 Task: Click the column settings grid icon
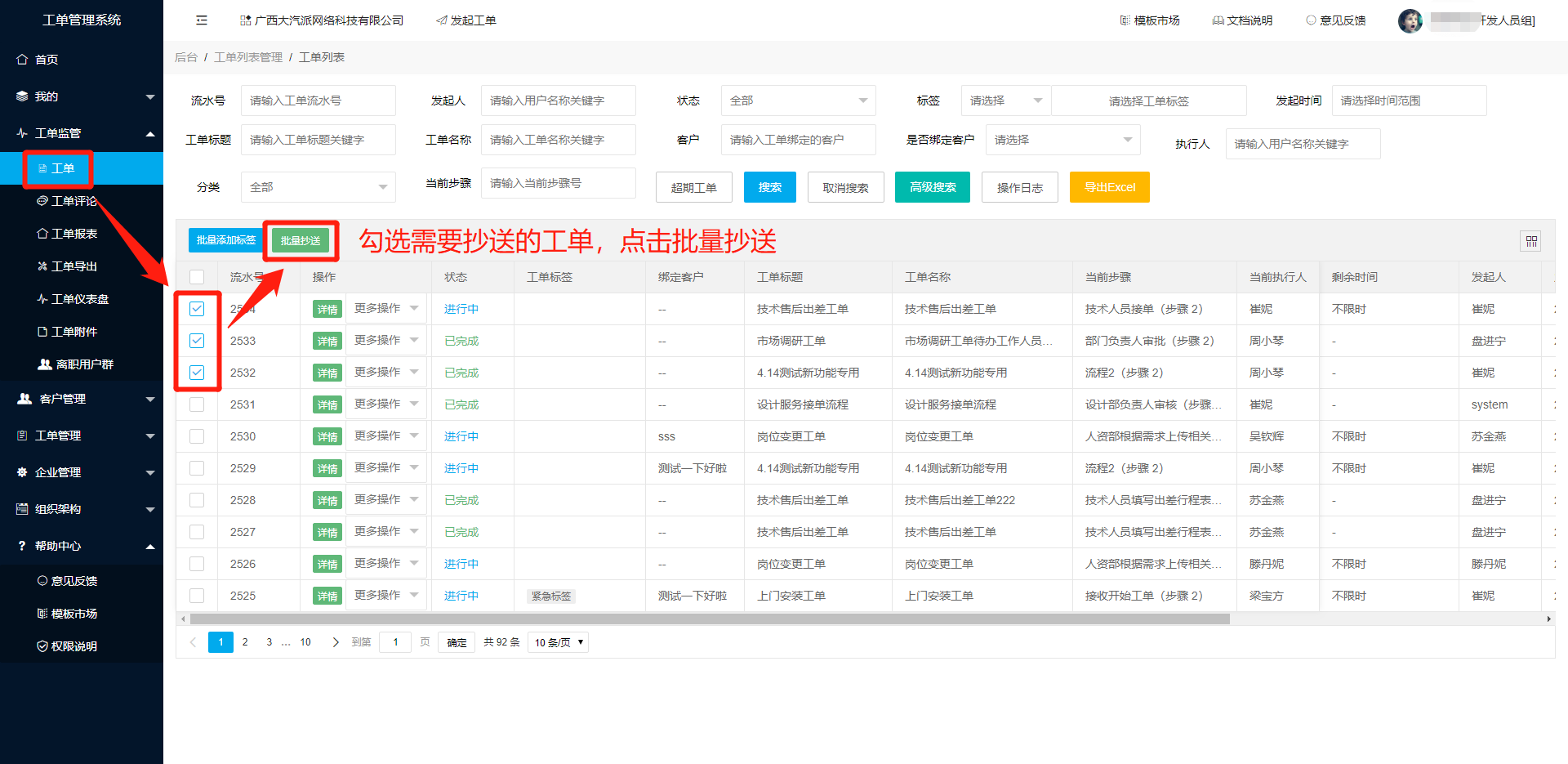[1531, 241]
